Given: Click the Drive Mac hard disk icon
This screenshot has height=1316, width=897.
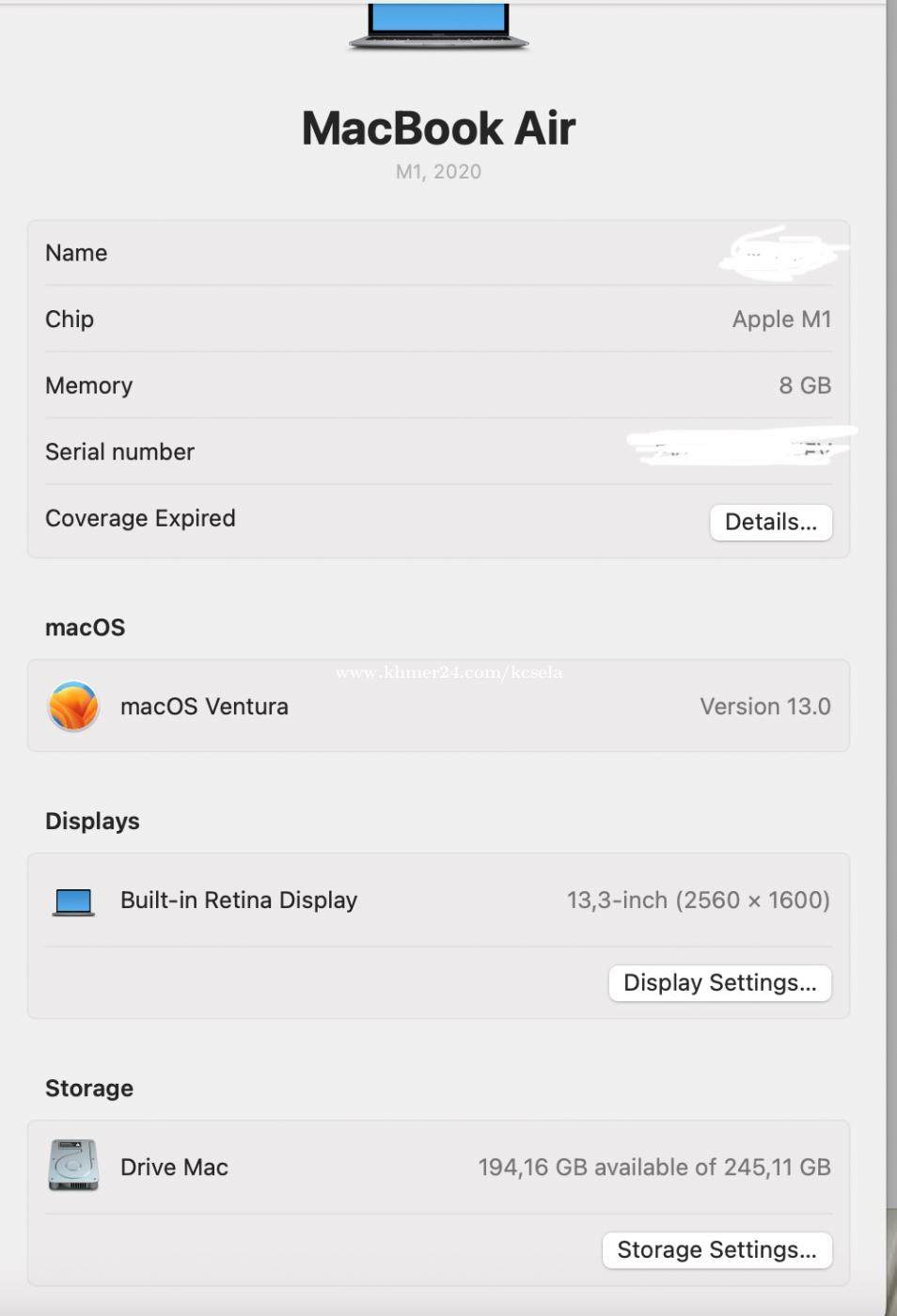Looking at the screenshot, I should click(73, 1166).
